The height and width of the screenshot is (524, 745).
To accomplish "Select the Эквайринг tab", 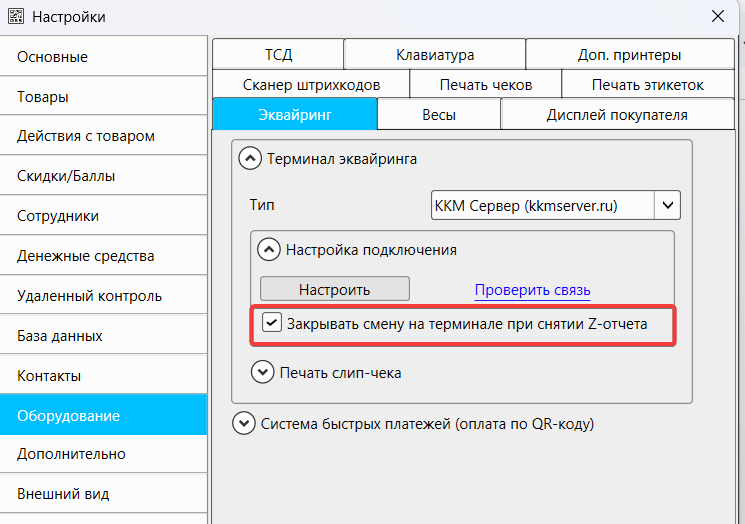I will pyautogui.click(x=295, y=114).
